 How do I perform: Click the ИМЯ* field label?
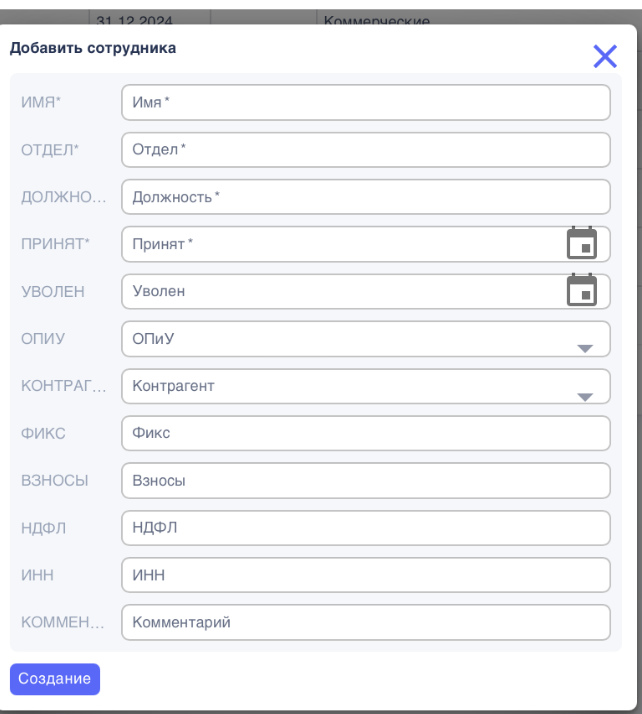pyautogui.click(x=41, y=102)
